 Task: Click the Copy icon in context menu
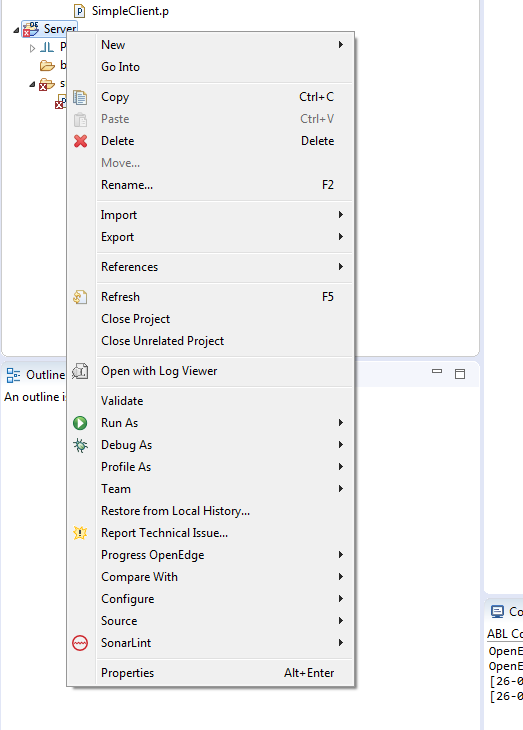coord(80,97)
